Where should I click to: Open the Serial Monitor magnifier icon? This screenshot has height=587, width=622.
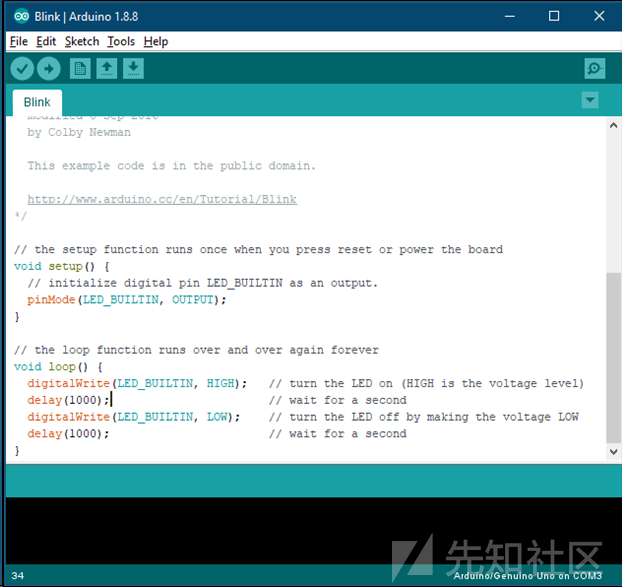595,69
